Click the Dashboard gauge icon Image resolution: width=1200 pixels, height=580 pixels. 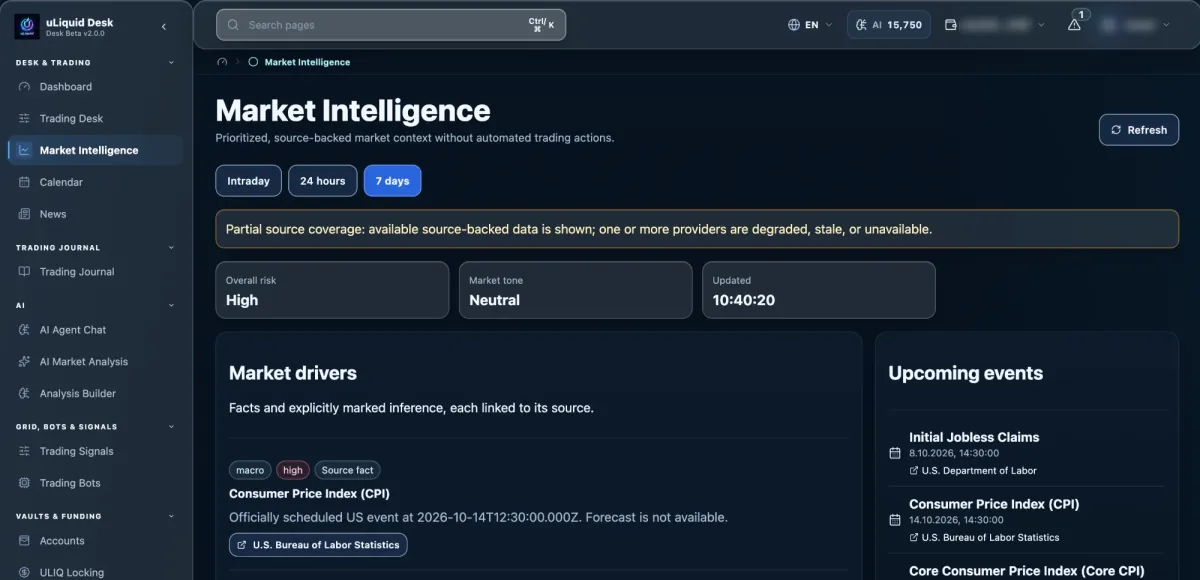pos(25,87)
